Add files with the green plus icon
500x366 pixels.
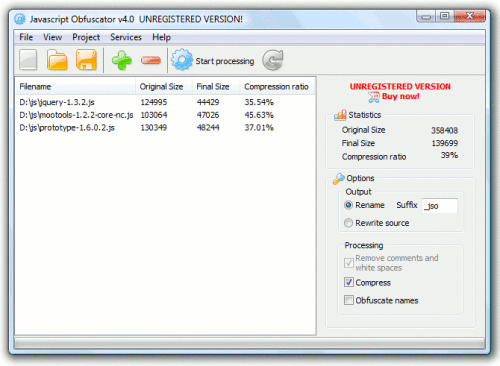pos(122,60)
